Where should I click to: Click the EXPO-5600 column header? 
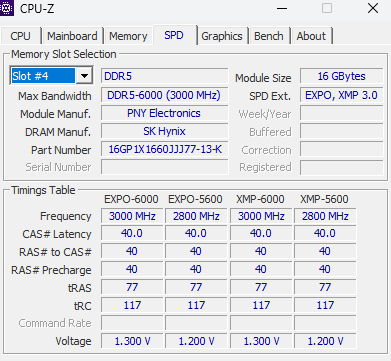pyautogui.click(x=195, y=199)
